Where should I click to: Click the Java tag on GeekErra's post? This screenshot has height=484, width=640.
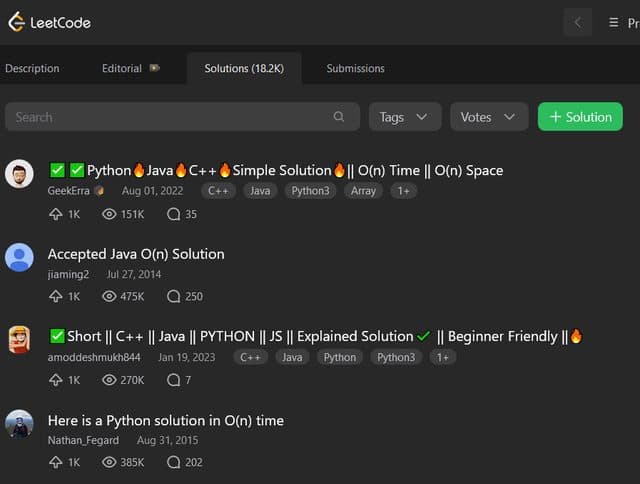tap(260, 191)
